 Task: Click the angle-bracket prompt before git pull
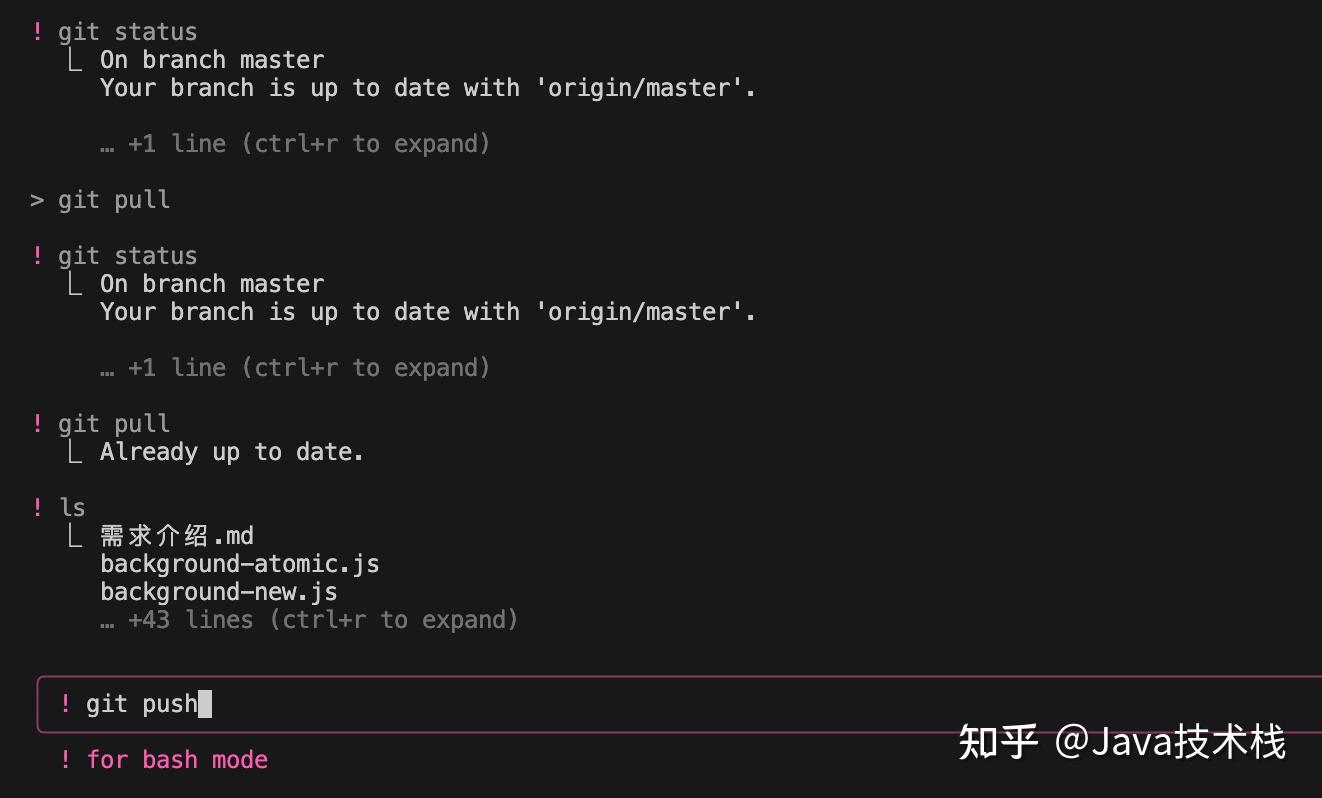pos(37,200)
